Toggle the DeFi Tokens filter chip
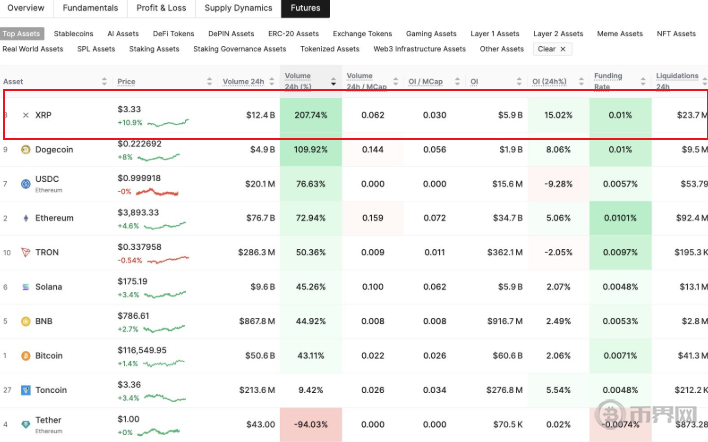Screen dimensions: 708x442 (173, 34)
